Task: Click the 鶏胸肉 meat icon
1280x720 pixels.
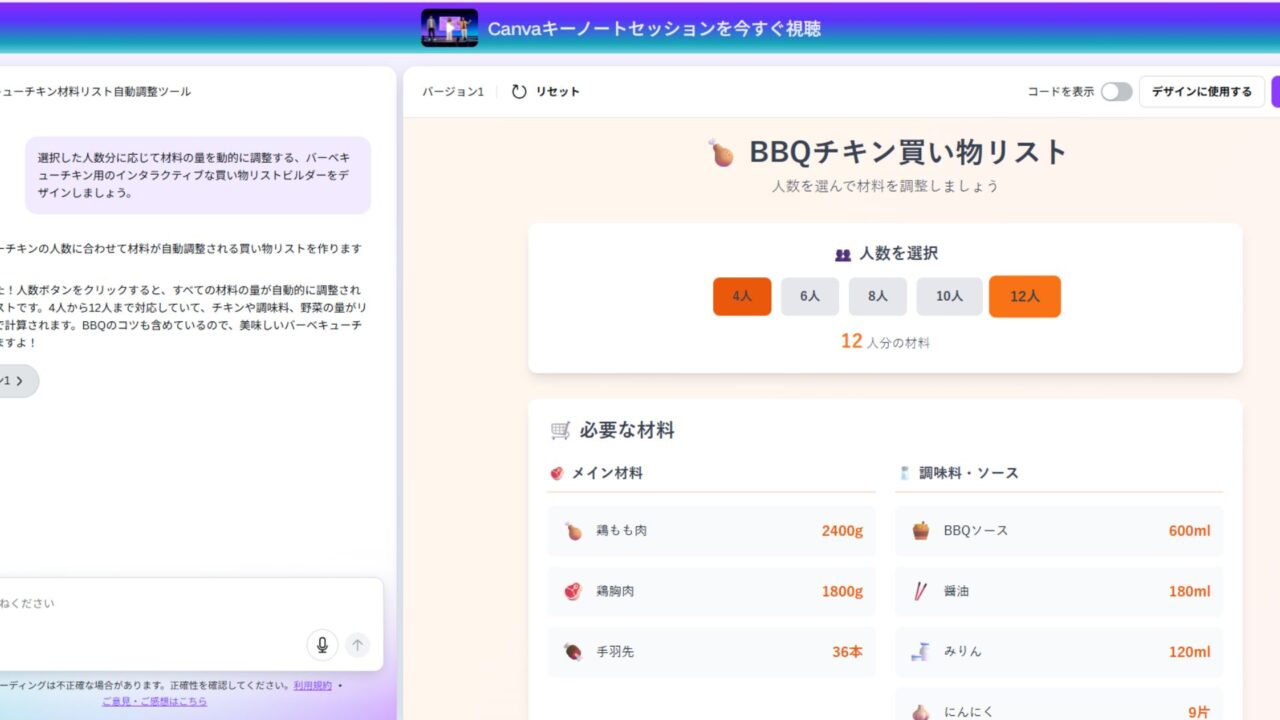Action: (x=572, y=591)
